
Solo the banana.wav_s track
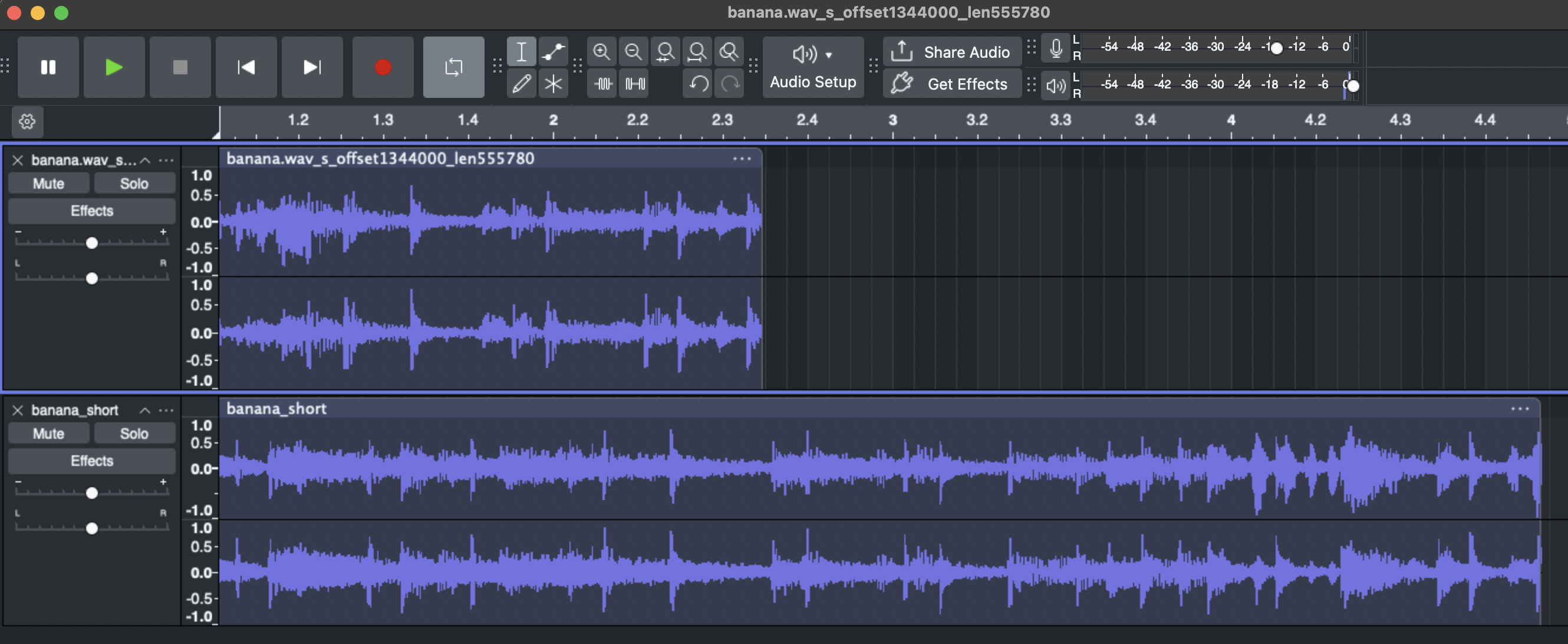[134, 183]
